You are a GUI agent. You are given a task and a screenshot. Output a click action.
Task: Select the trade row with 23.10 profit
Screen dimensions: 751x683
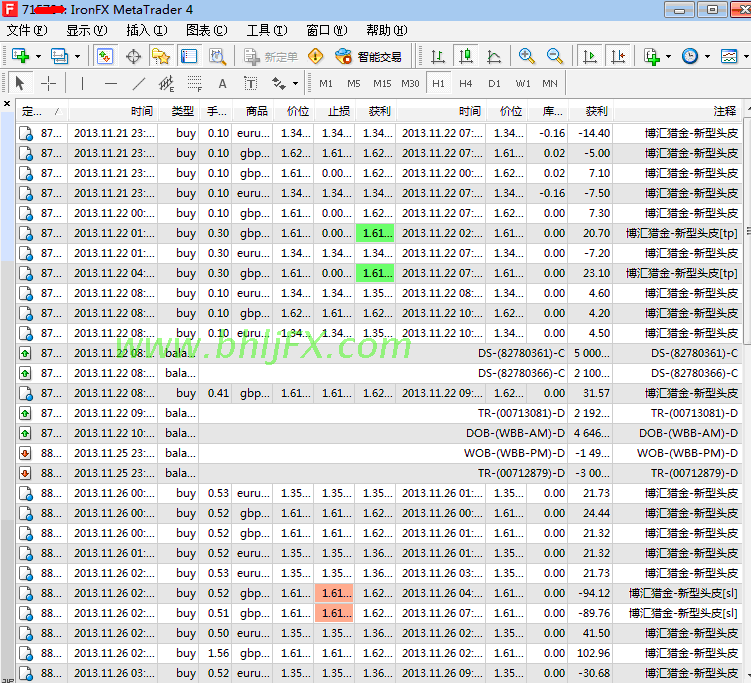click(379, 273)
